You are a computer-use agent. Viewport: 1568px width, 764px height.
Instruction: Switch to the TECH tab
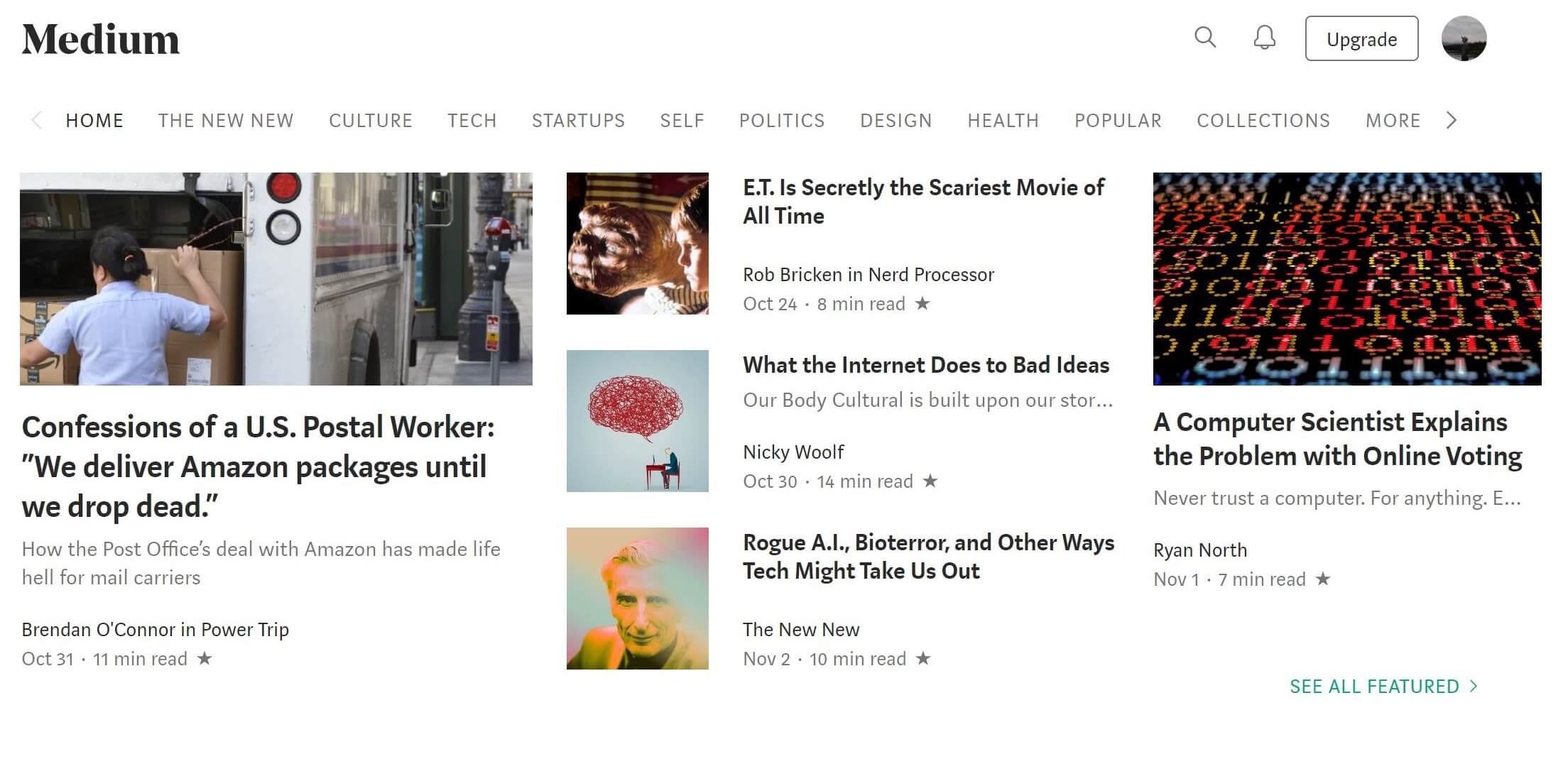pyautogui.click(x=472, y=121)
